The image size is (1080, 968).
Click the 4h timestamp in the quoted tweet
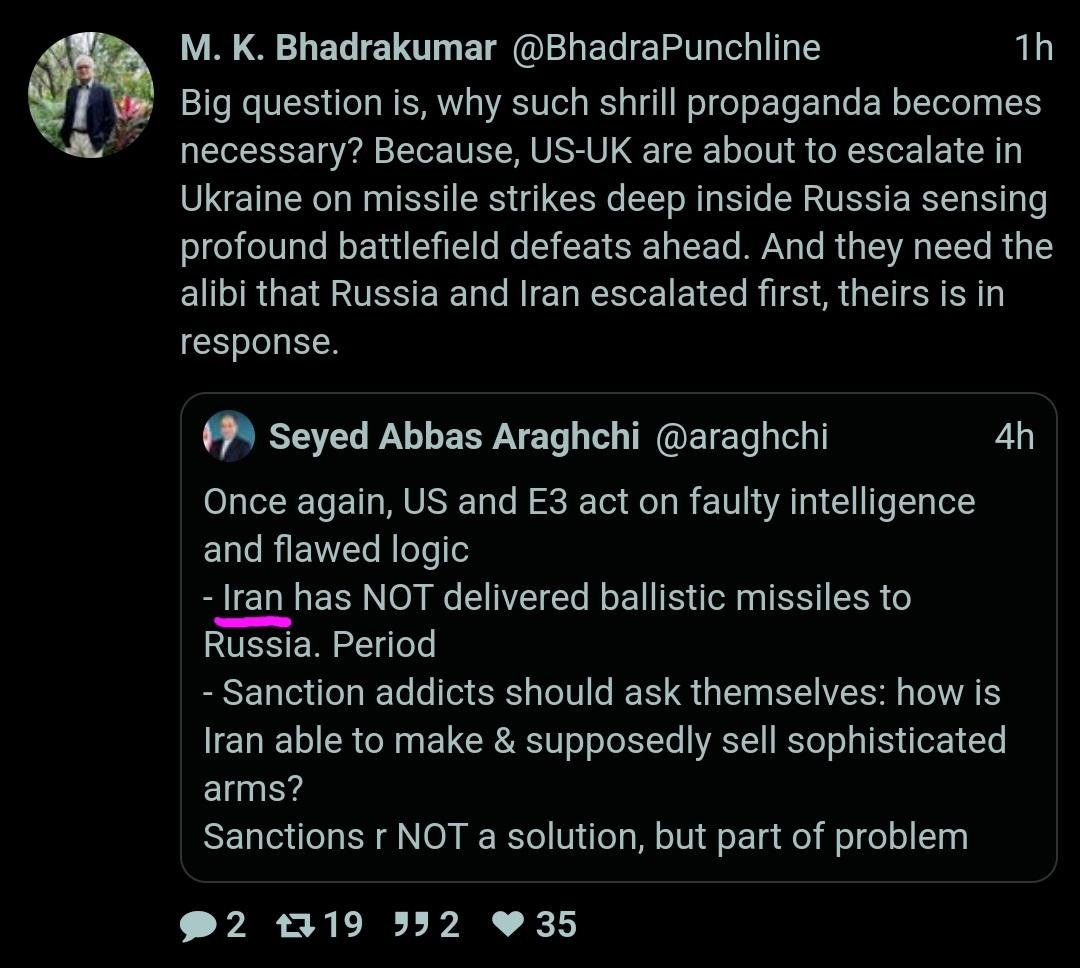[1014, 437]
